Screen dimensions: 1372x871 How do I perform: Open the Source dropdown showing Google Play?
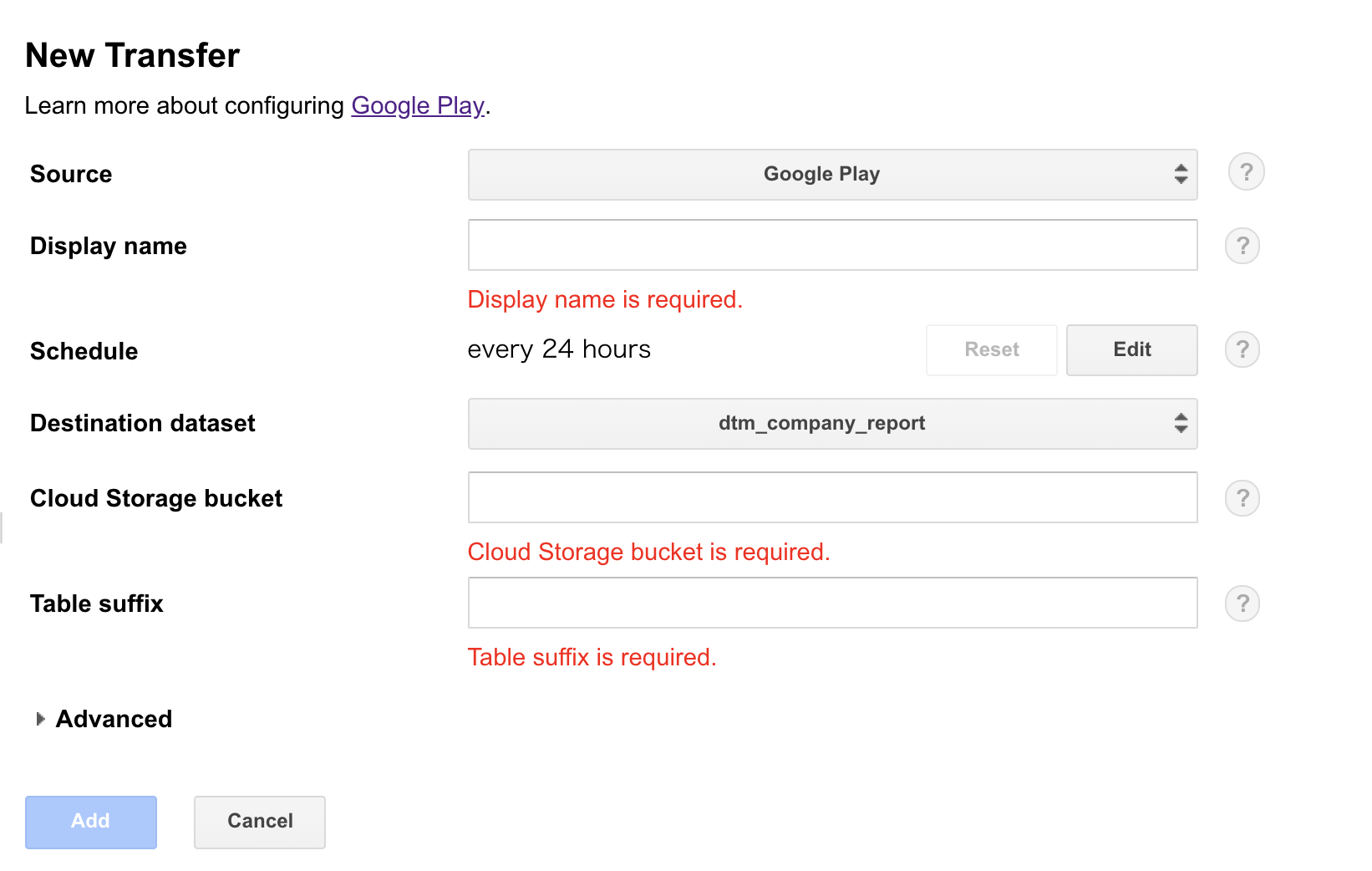click(x=832, y=175)
